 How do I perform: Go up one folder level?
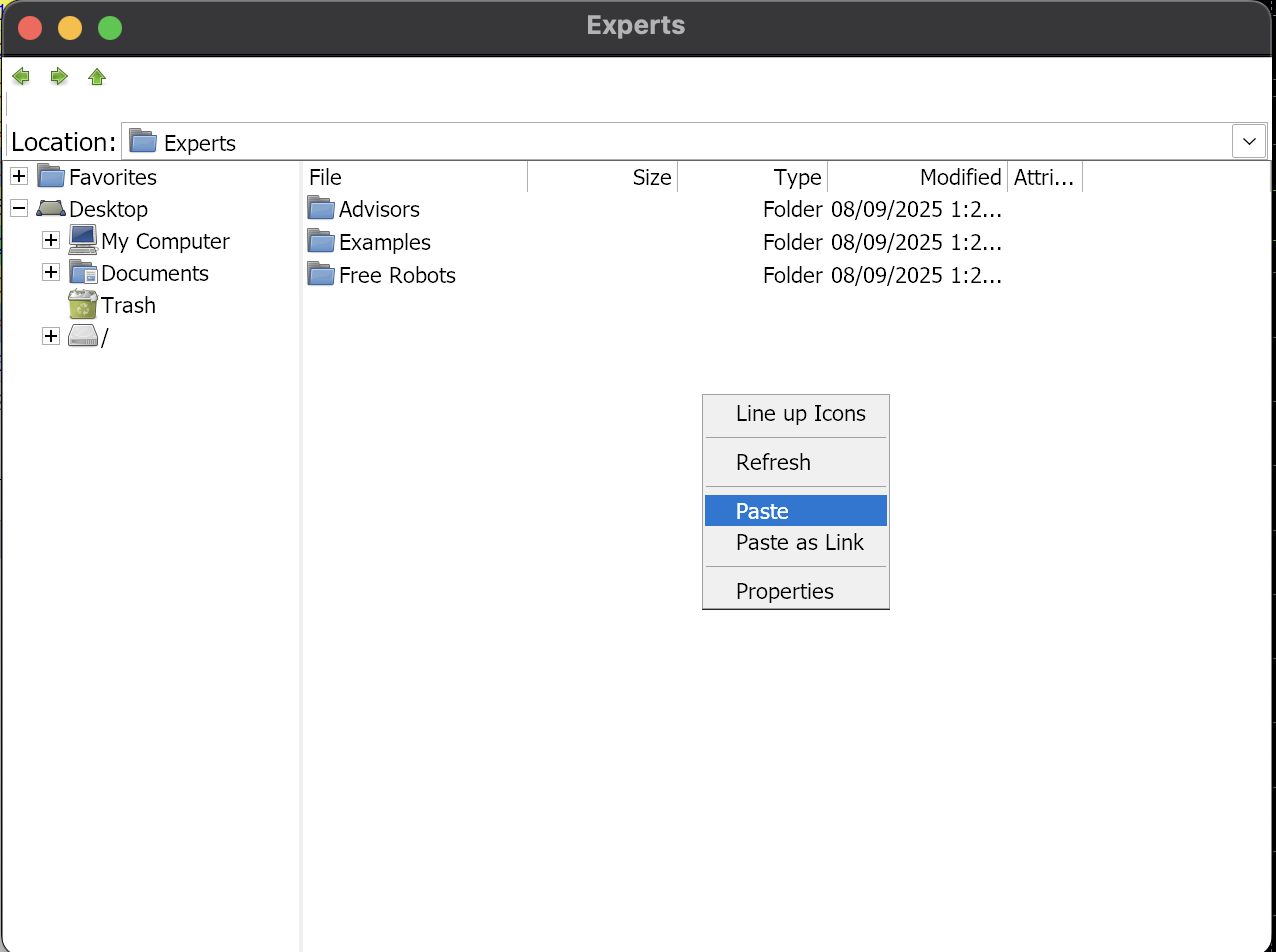(x=97, y=76)
